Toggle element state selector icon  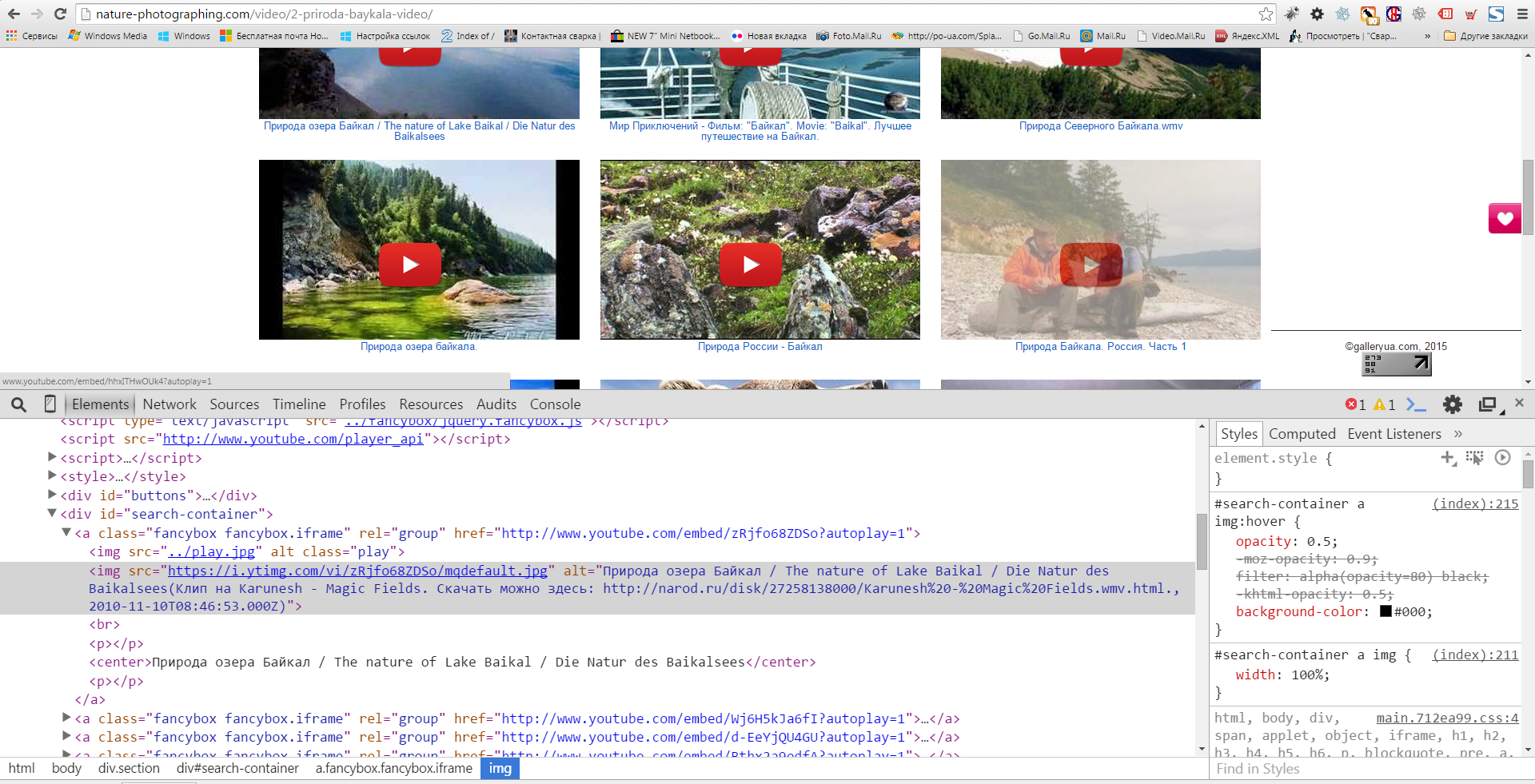pos(1474,458)
